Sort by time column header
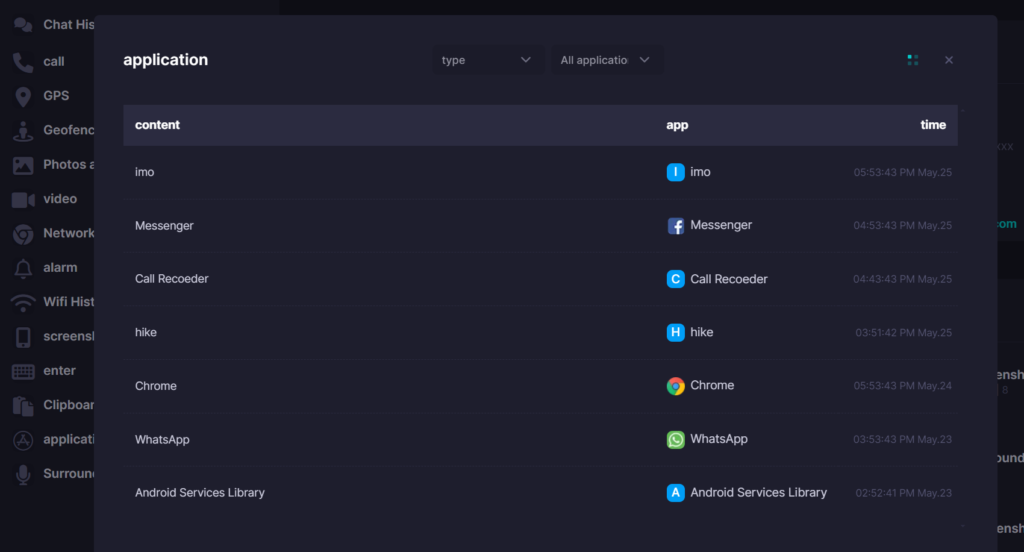Screen dimensions: 1024x552 pyautogui.click(x=933, y=125)
